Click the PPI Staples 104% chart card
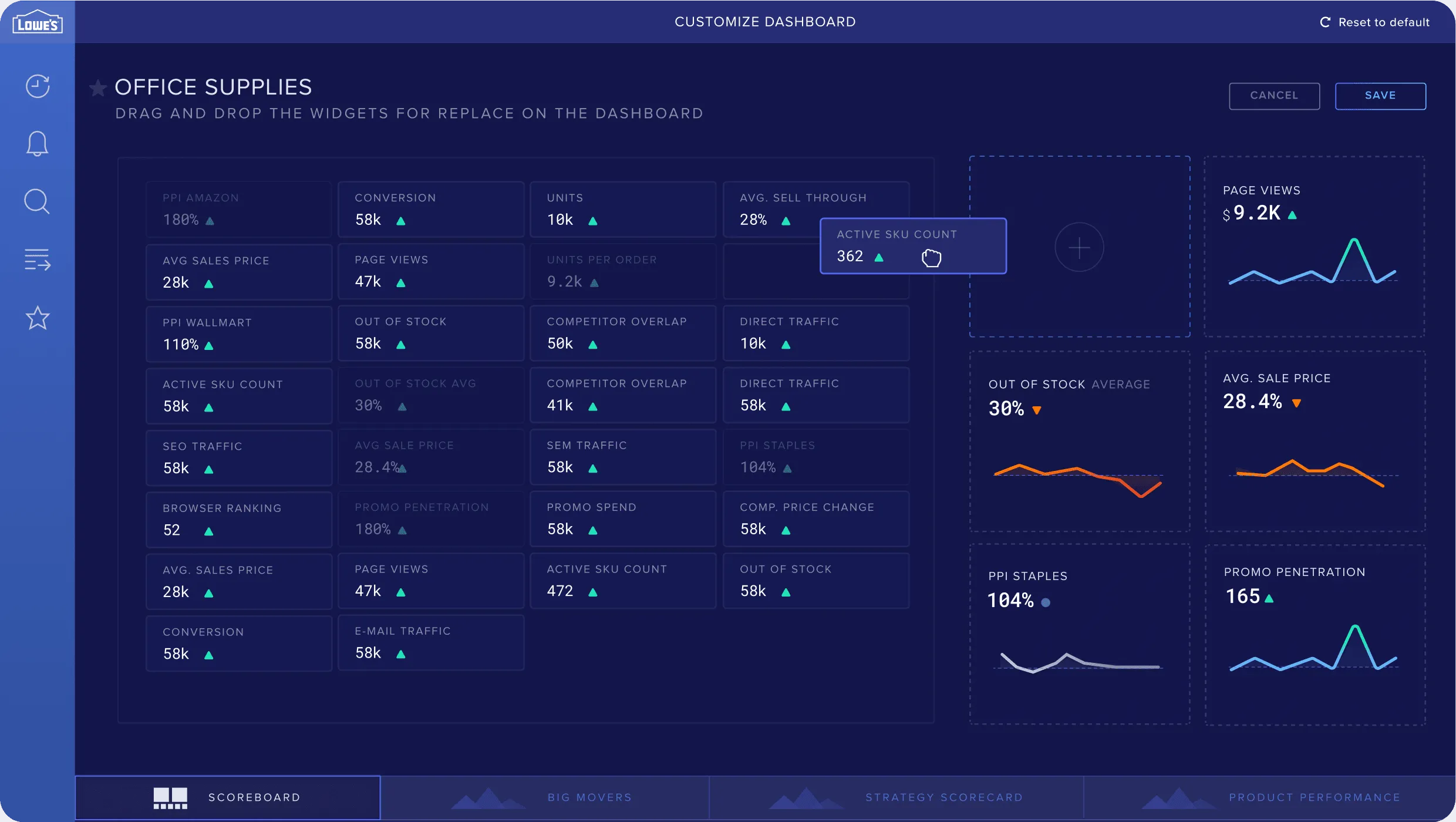Screen dimensions: 1456x822 pos(1080,635)
